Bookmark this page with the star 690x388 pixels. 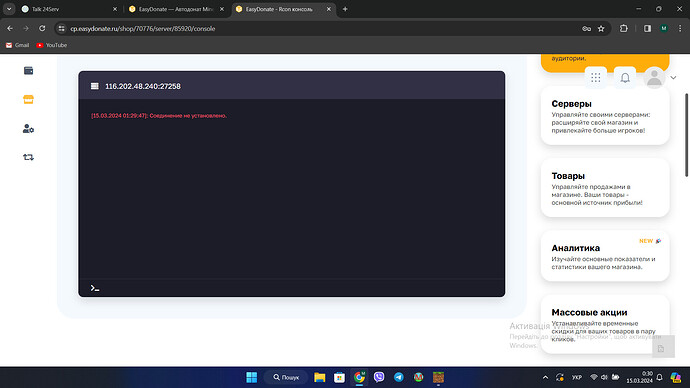[601, 29]
